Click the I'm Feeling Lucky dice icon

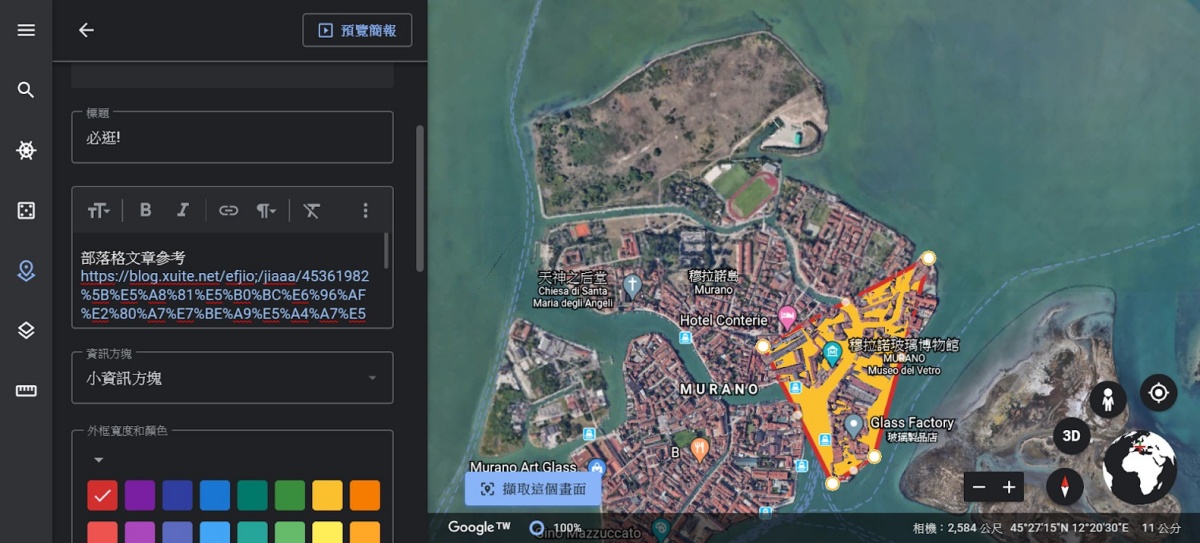[26, 210]
